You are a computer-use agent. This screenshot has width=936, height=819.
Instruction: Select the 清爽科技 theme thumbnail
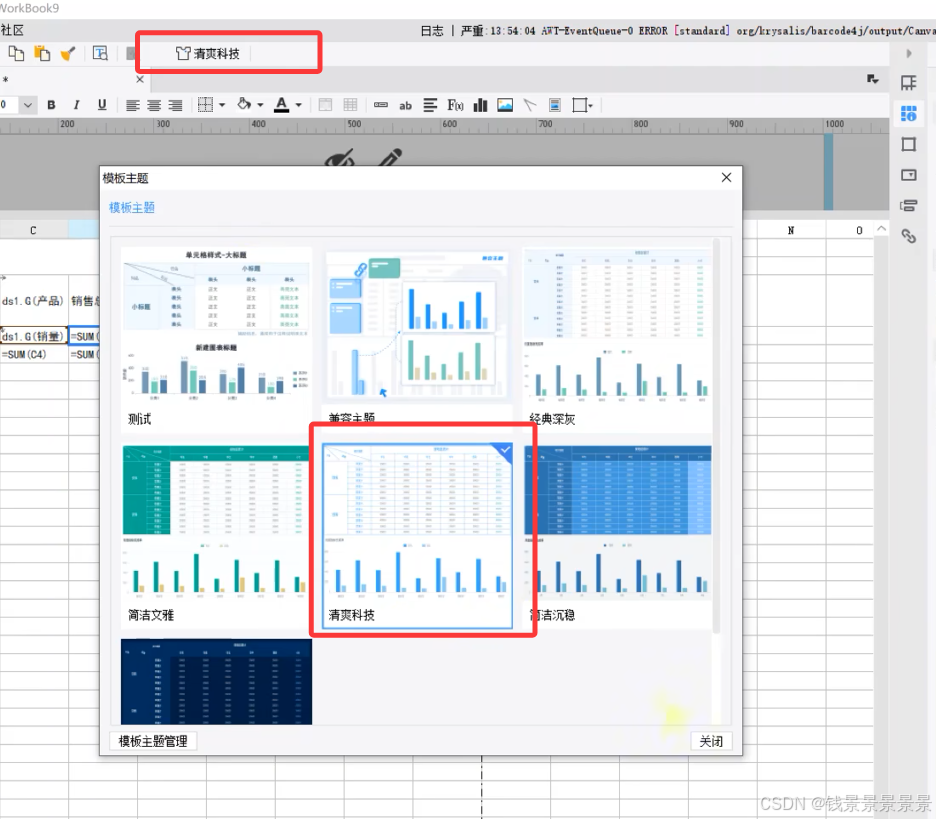coord(417,535)
